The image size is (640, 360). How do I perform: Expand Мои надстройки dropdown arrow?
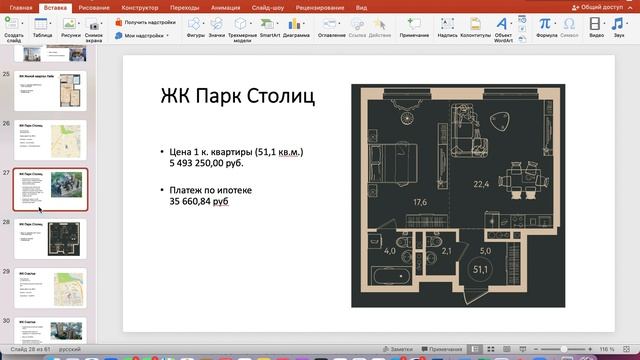pos(167,36)
